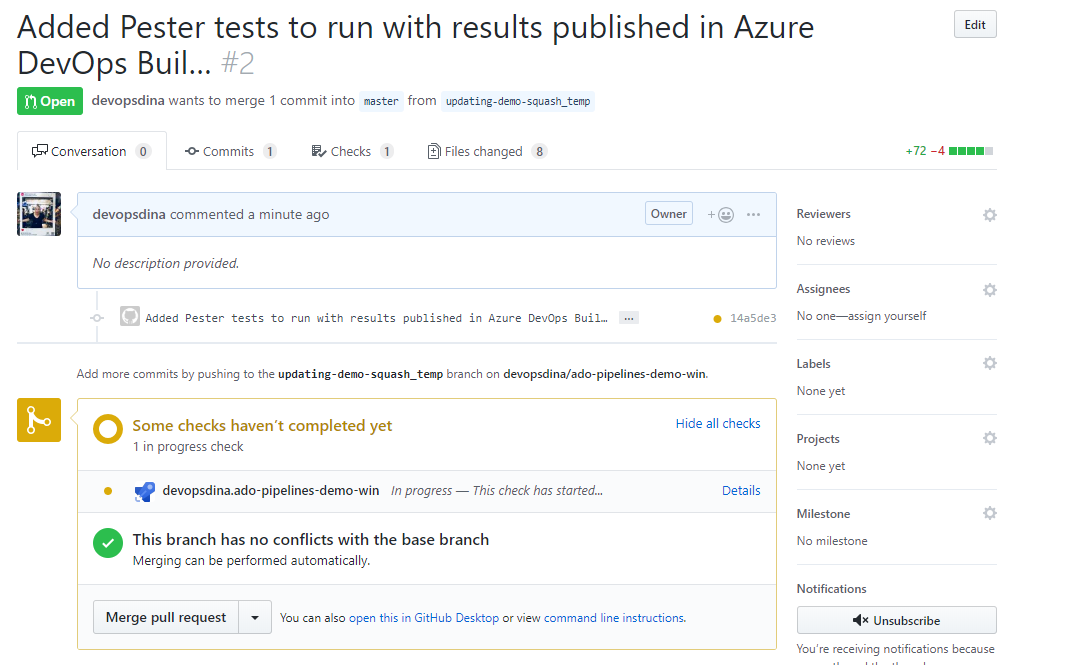
Task: Click the +72 additions count
Action: tap(916, 151)
